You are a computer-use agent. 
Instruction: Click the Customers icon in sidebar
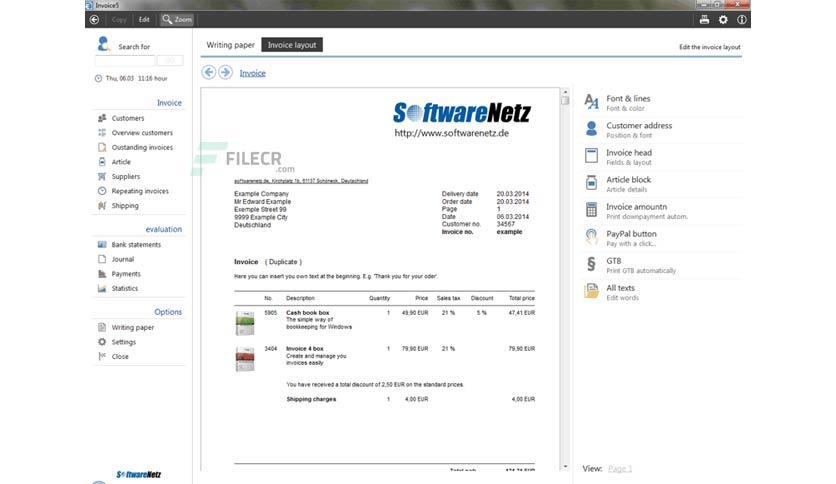102,118
